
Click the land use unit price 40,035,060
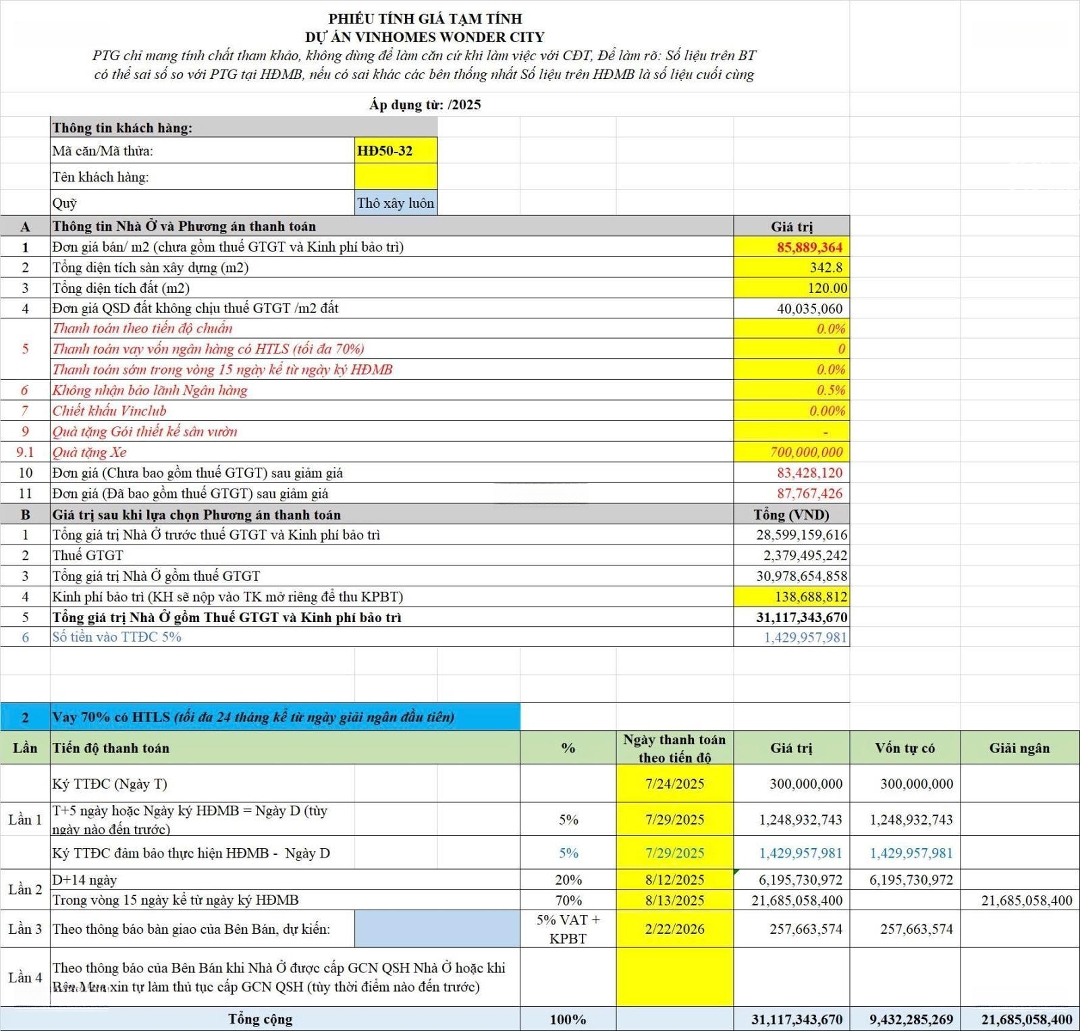791,308
